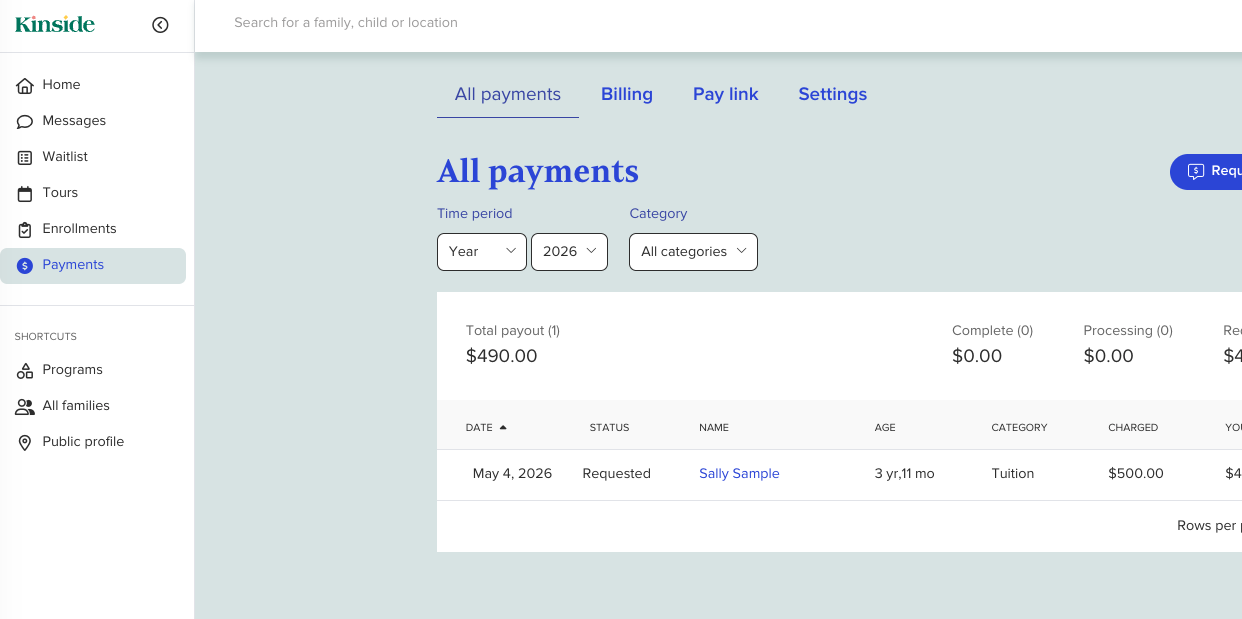Open the All categories dropdown
The height and width of the screenshot is (619, 1242).
point(693,252)
